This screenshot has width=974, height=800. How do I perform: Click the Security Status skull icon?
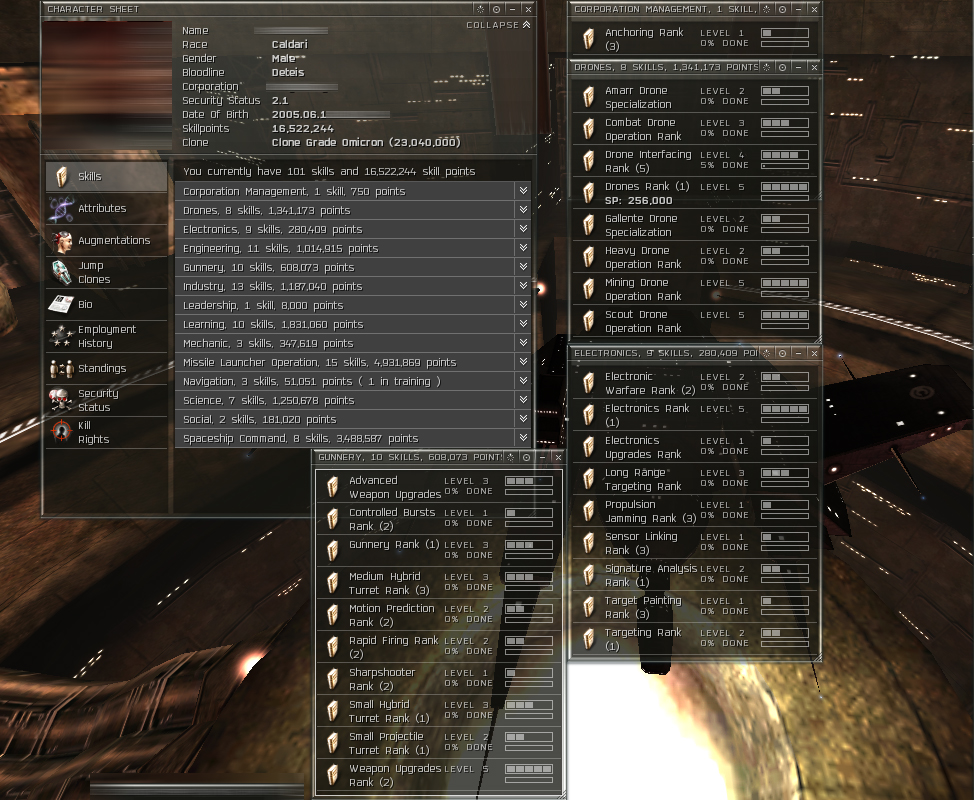coord(61,400)
